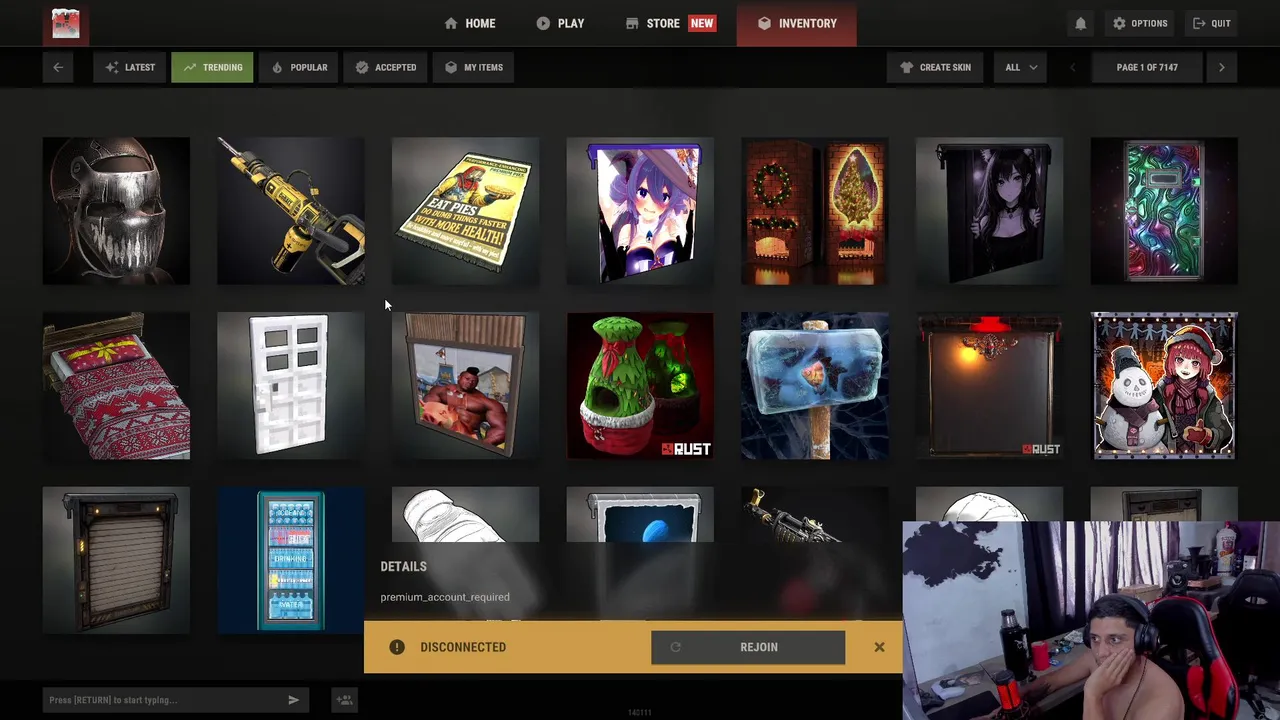Switch to the Popular tab
The height and width of the screenshot is (720, 1280).
(x=299, y=67)
